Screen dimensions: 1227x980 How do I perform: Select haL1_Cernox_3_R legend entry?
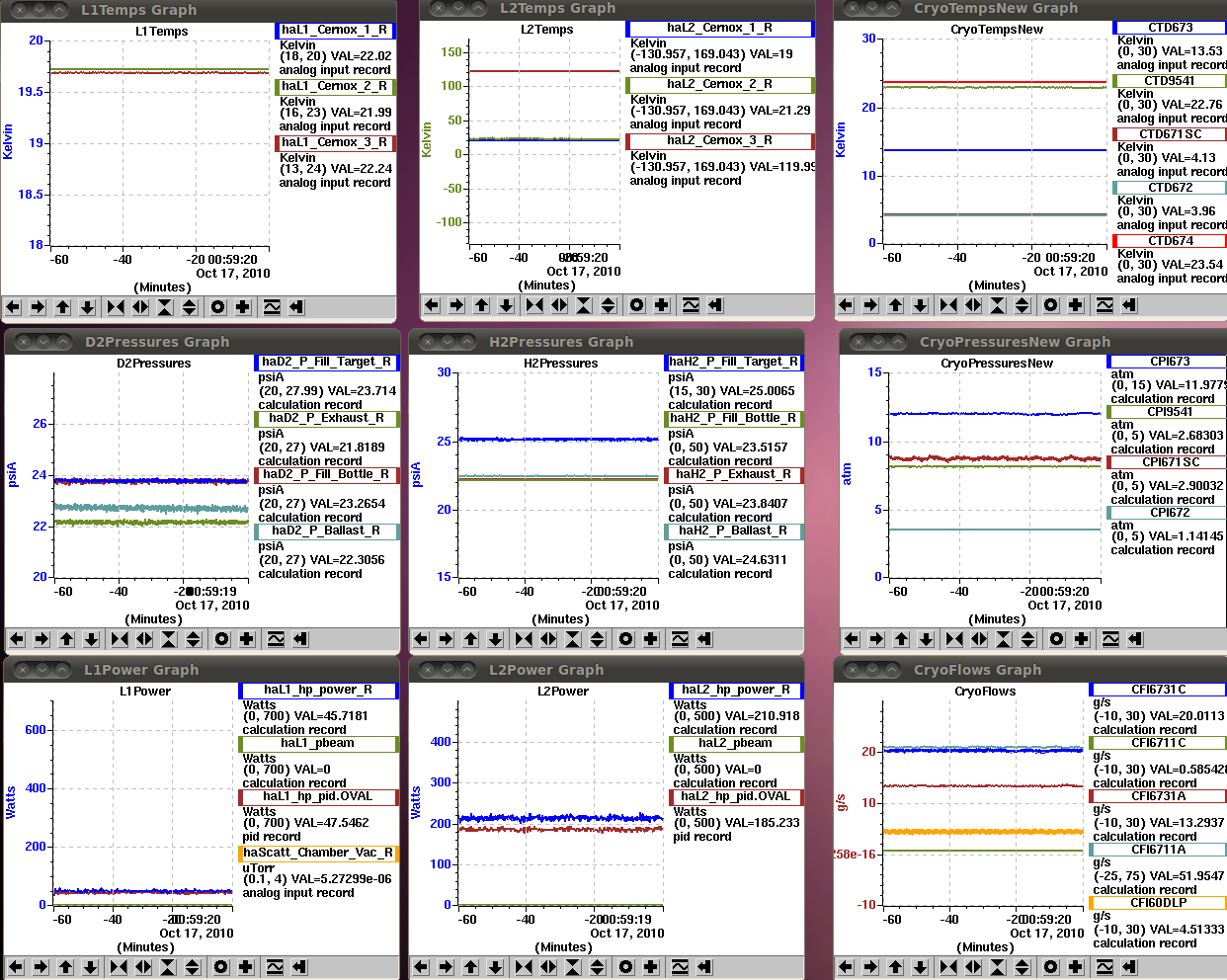click(334, 142)
